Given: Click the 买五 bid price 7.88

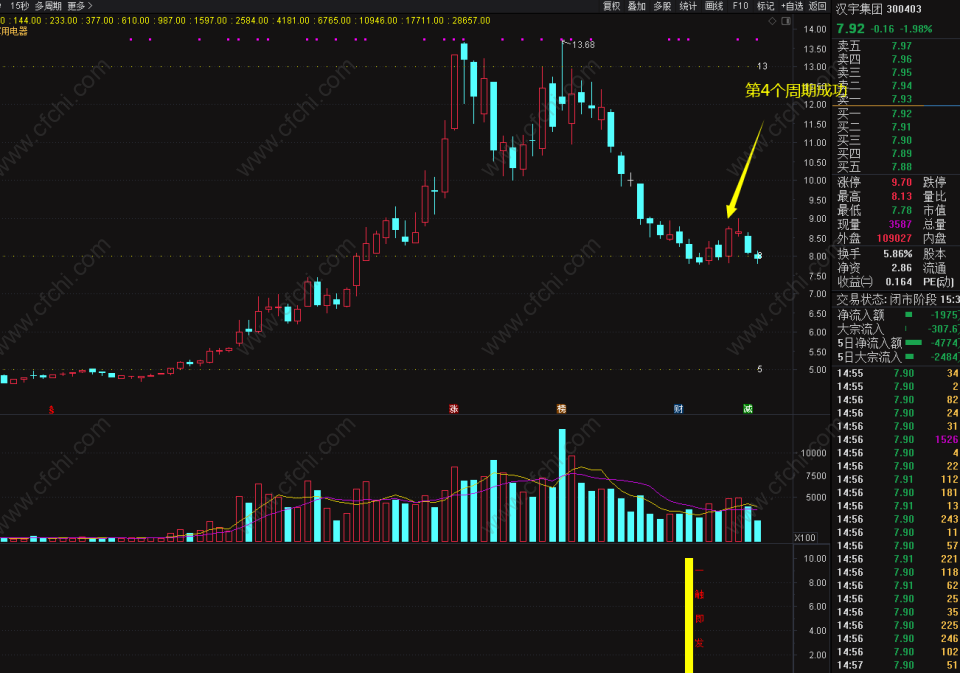Looking at the screenshot, I should [901, 167].
